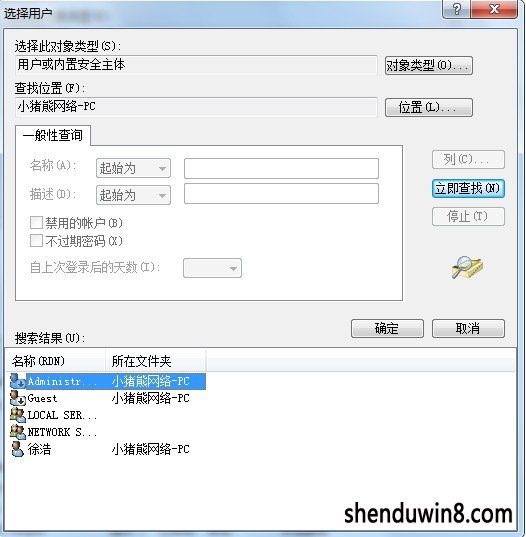The width and height of the screenshot is (526, 537).
Task: Select the Administrator user icon in results
Action: click(17, 381)
